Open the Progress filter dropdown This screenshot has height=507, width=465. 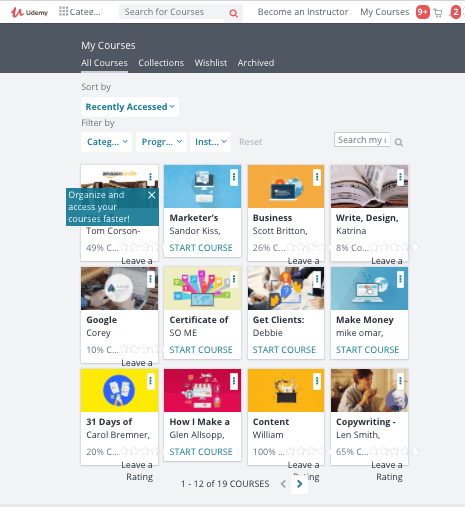[x=161, y=142]
